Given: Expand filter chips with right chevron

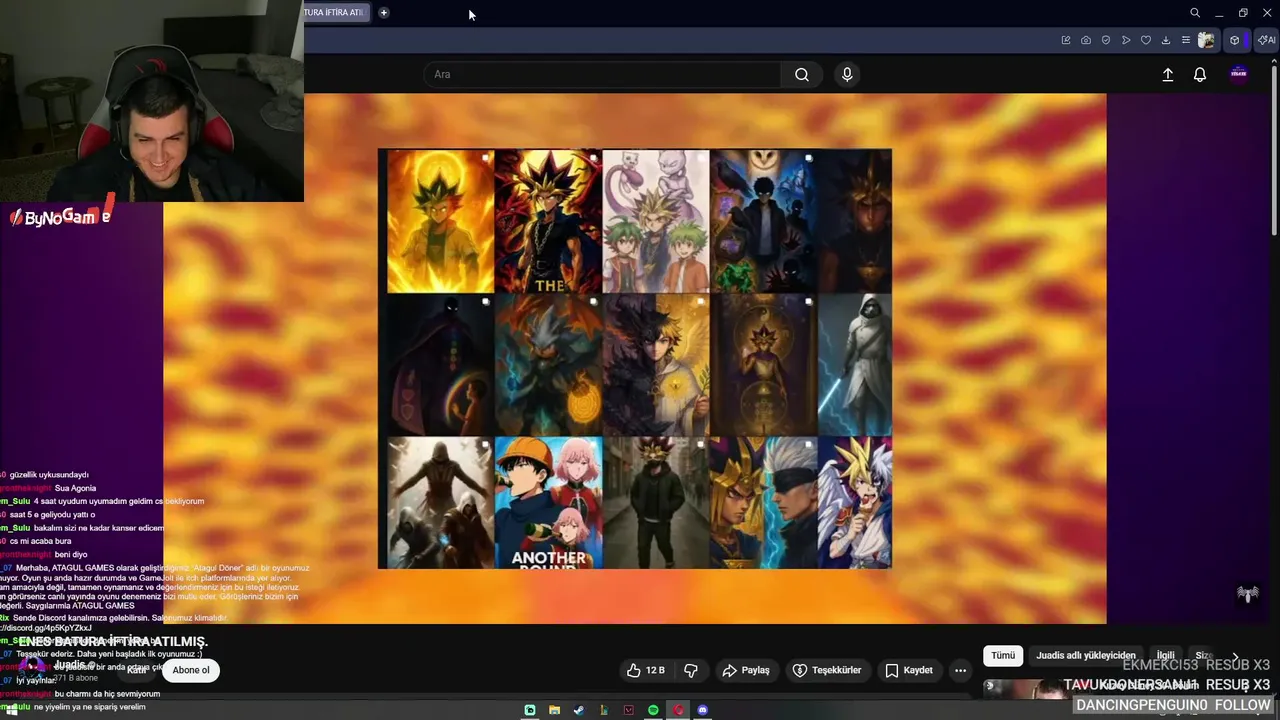Looking at the screenshot, I should click(x=1235, y=656).
